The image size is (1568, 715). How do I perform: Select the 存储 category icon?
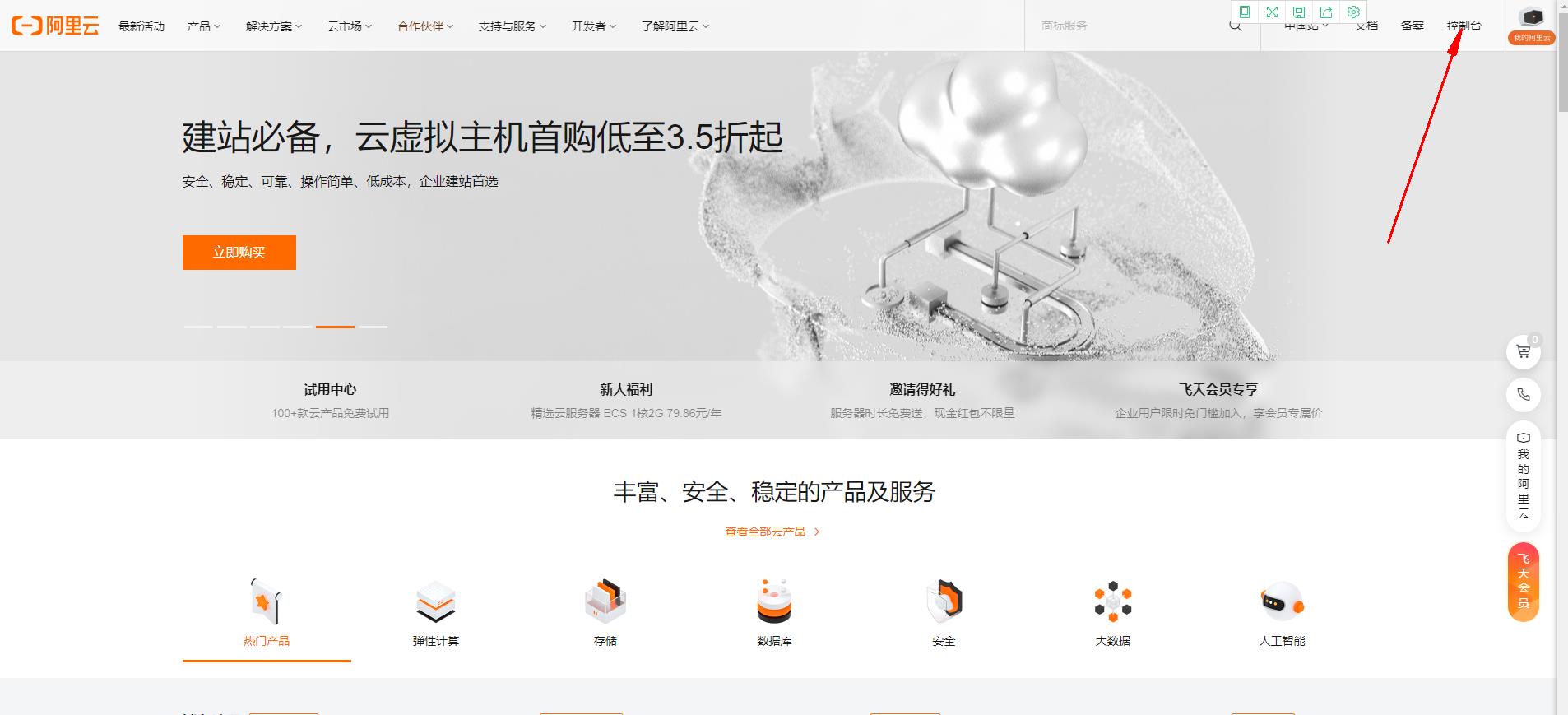coord(605,602)
